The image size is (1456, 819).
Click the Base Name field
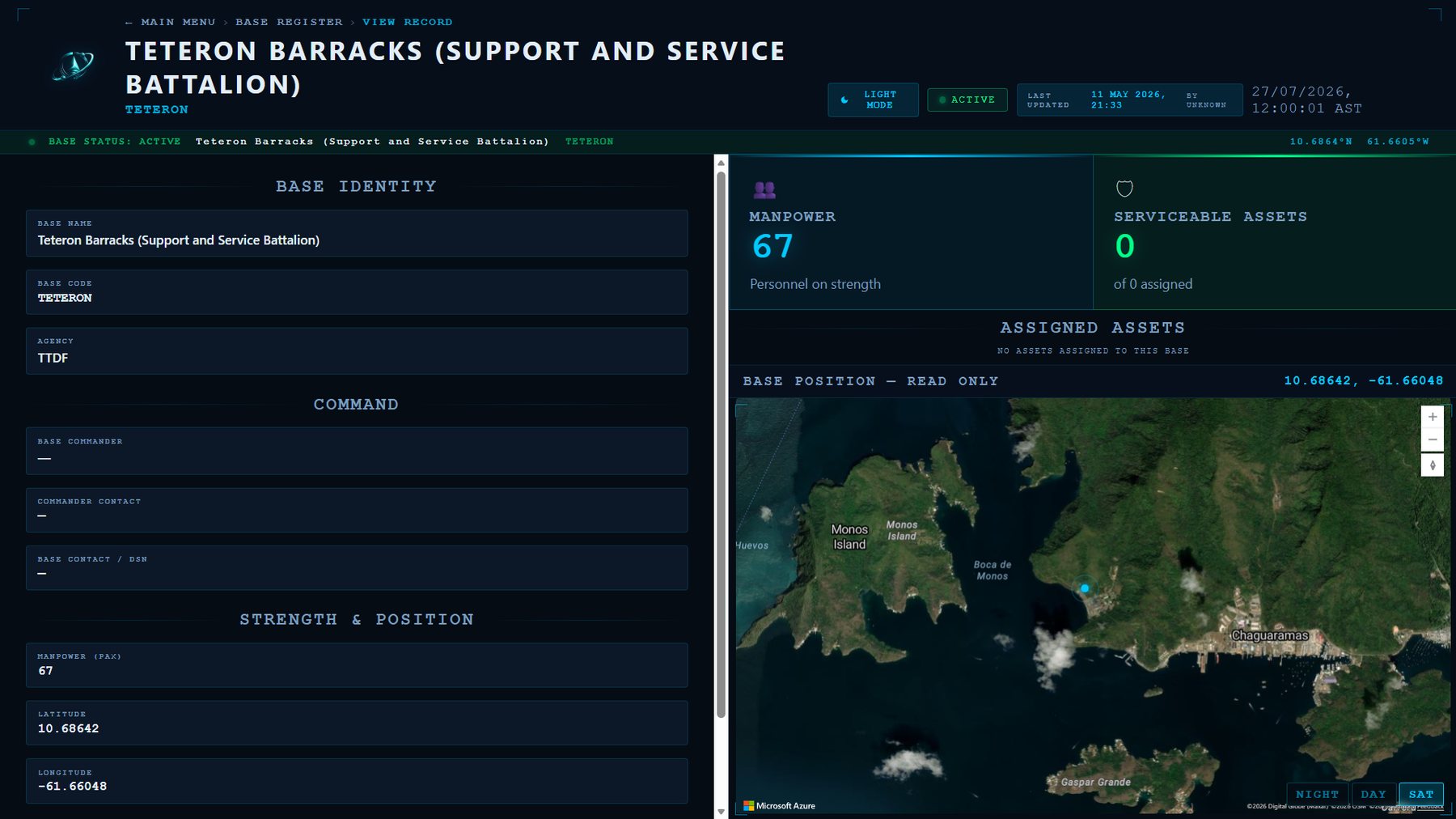(357, 233)
